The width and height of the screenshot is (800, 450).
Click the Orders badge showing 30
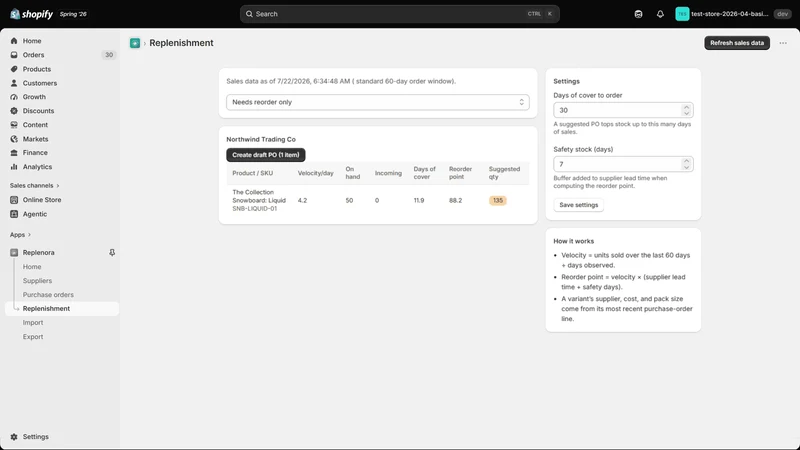click(109, 55)
